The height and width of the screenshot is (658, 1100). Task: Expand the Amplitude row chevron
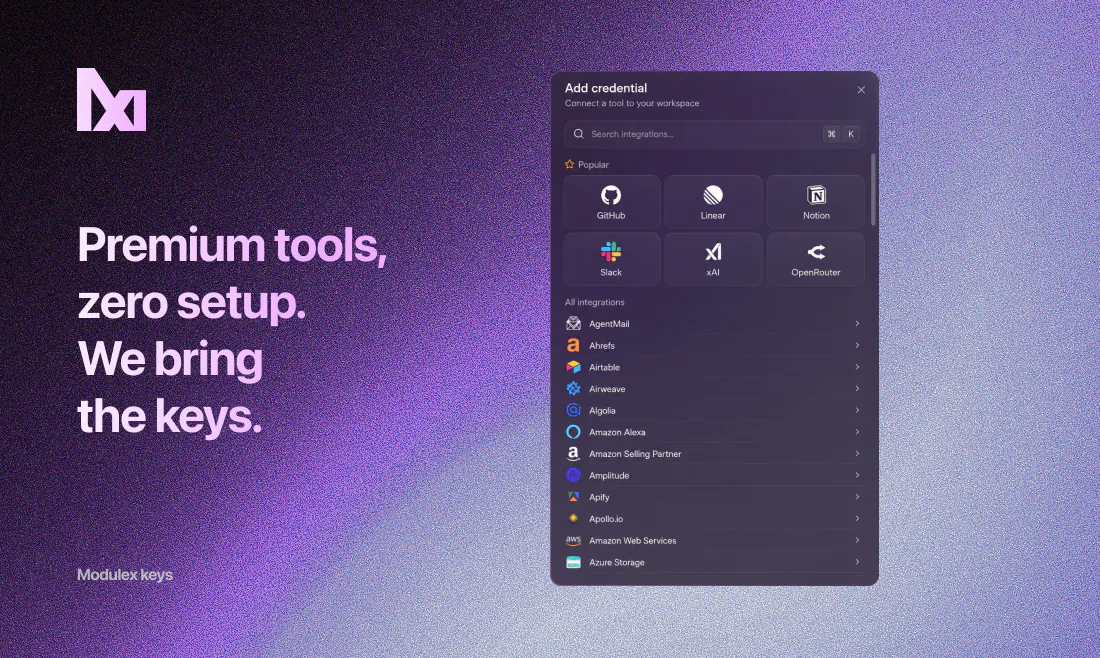click(x=857, y=475)
